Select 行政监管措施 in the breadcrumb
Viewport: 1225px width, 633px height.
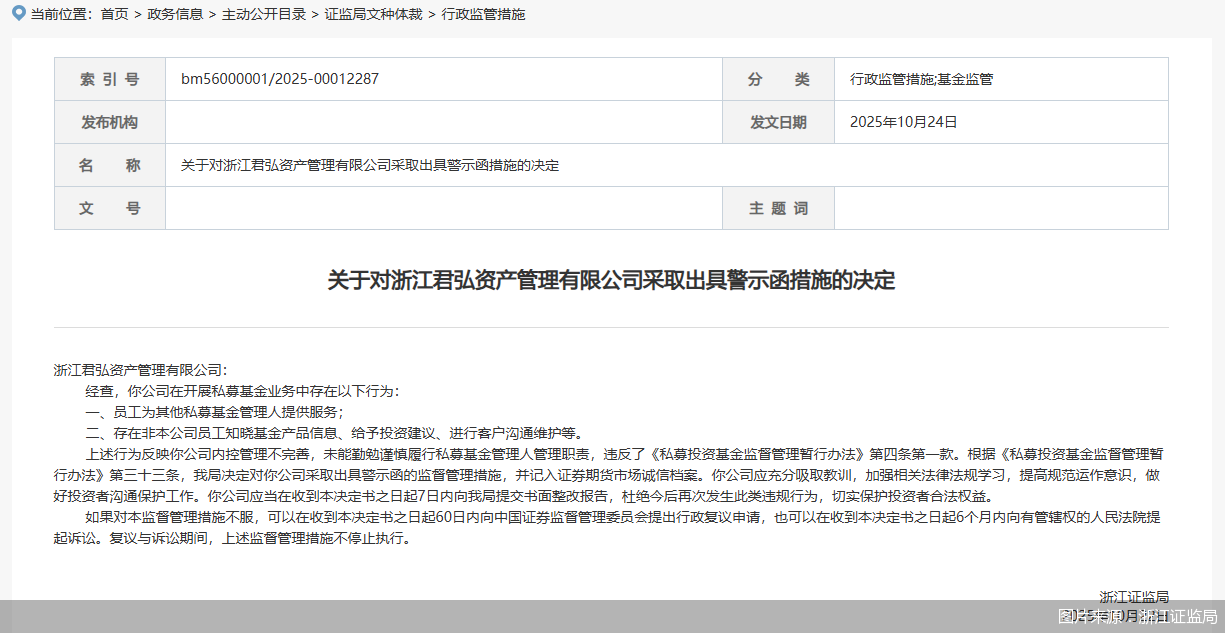483,14
